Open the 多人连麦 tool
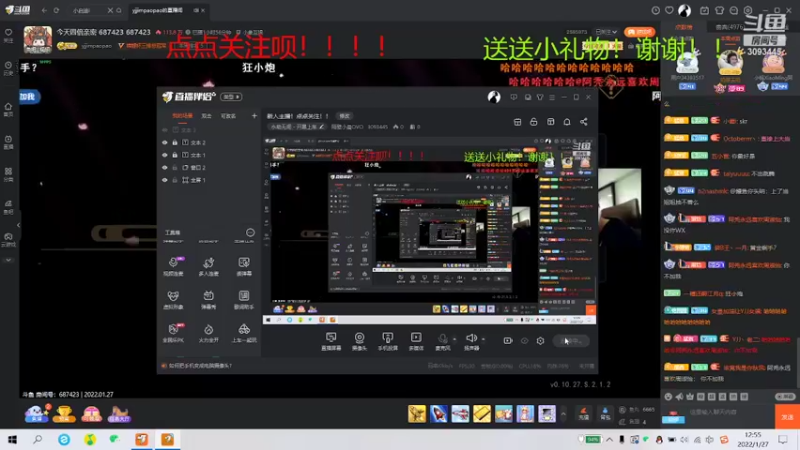The image size is (800, 450). (x=208, y=266)
